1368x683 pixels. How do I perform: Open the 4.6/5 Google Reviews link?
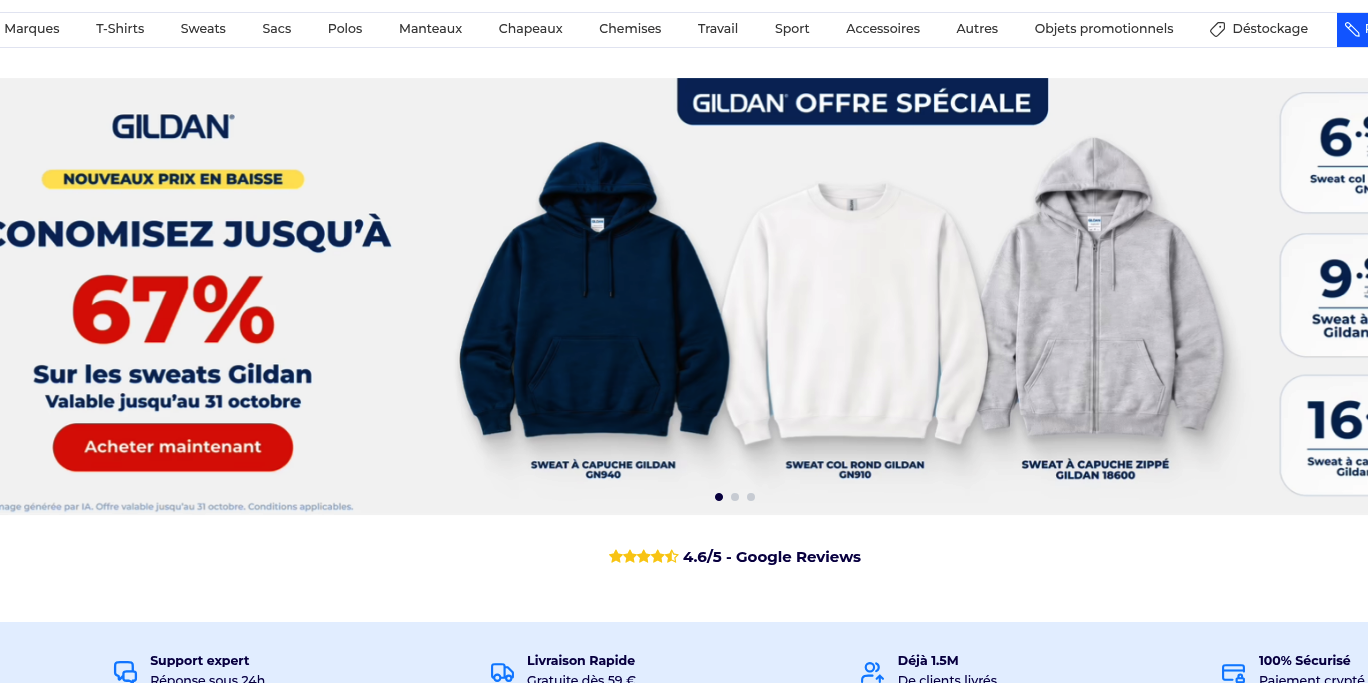tap(772, 557)
